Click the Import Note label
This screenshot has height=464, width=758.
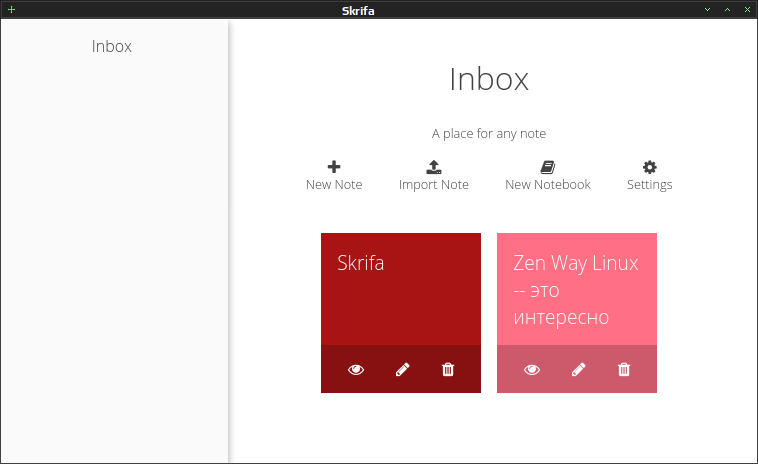(x=434, y=185)
